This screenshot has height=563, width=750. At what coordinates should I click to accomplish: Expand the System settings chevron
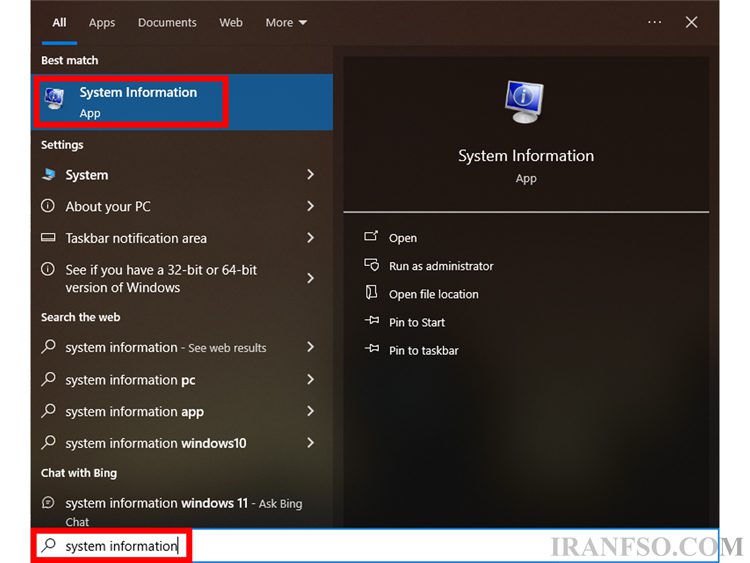(x=310, y=174)
